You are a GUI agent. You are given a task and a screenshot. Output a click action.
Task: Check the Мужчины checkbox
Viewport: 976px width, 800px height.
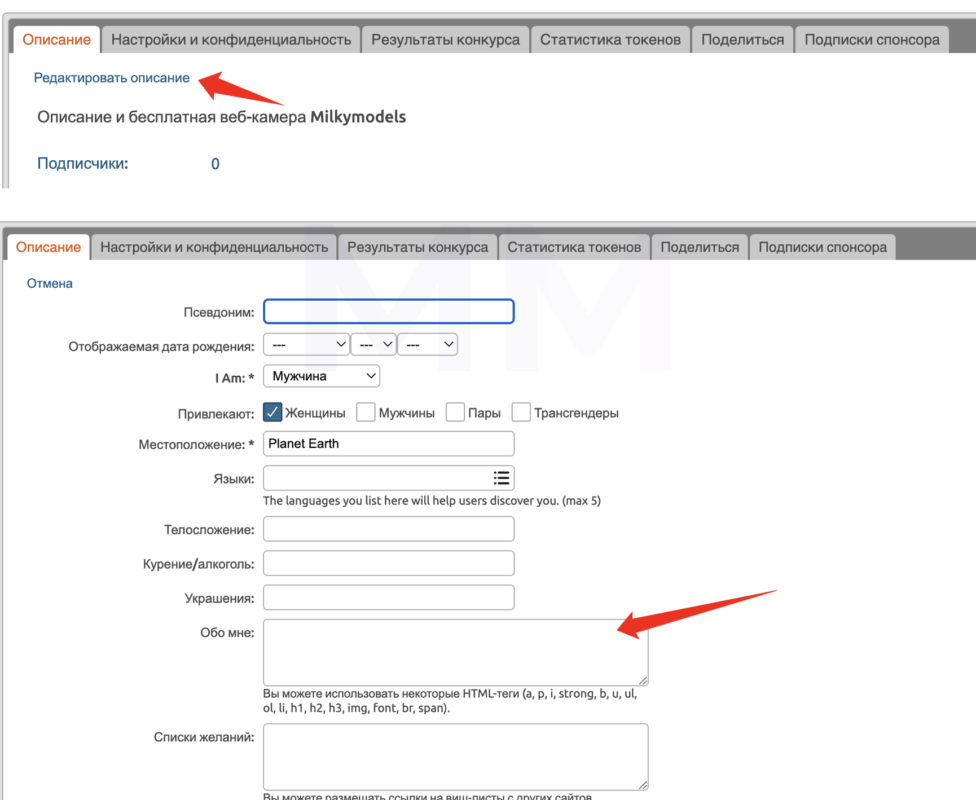366,412
